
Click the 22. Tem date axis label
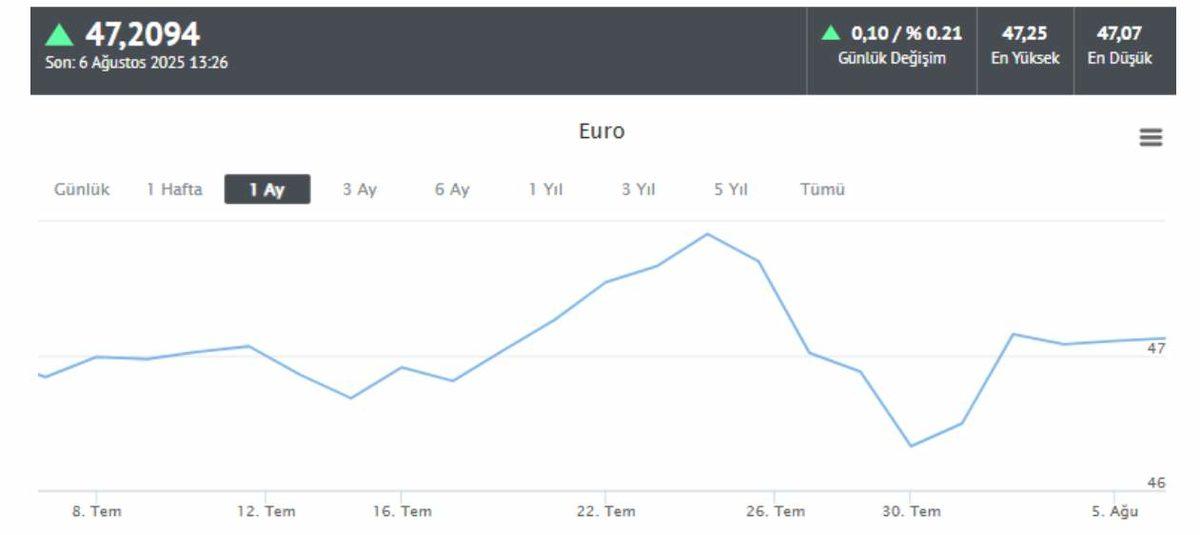tap(606, 511)
